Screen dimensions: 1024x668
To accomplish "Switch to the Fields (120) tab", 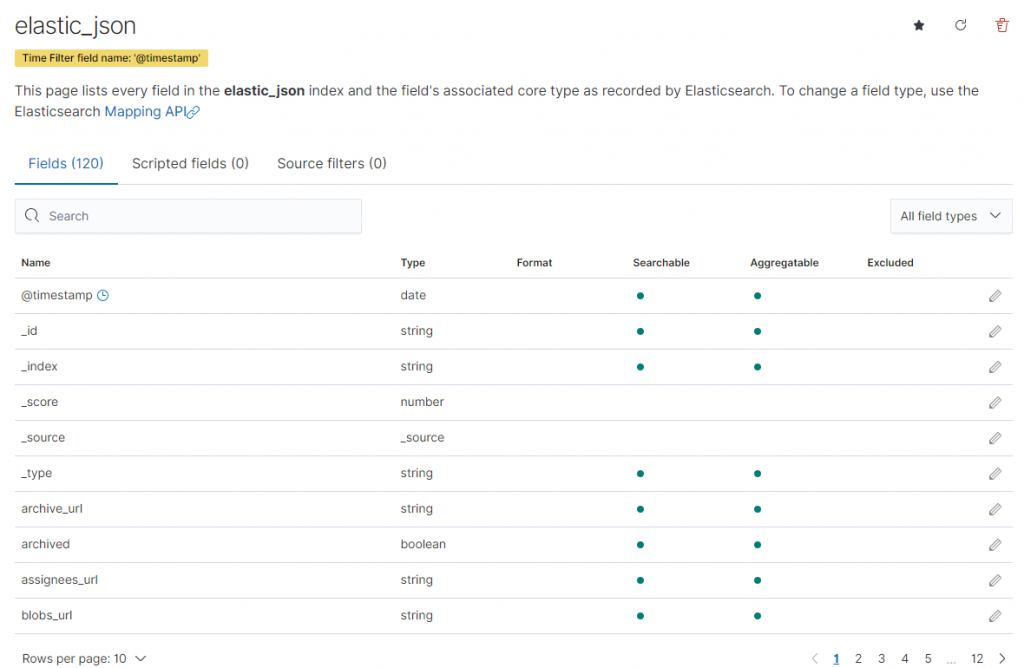I will (x=66, y=163).
